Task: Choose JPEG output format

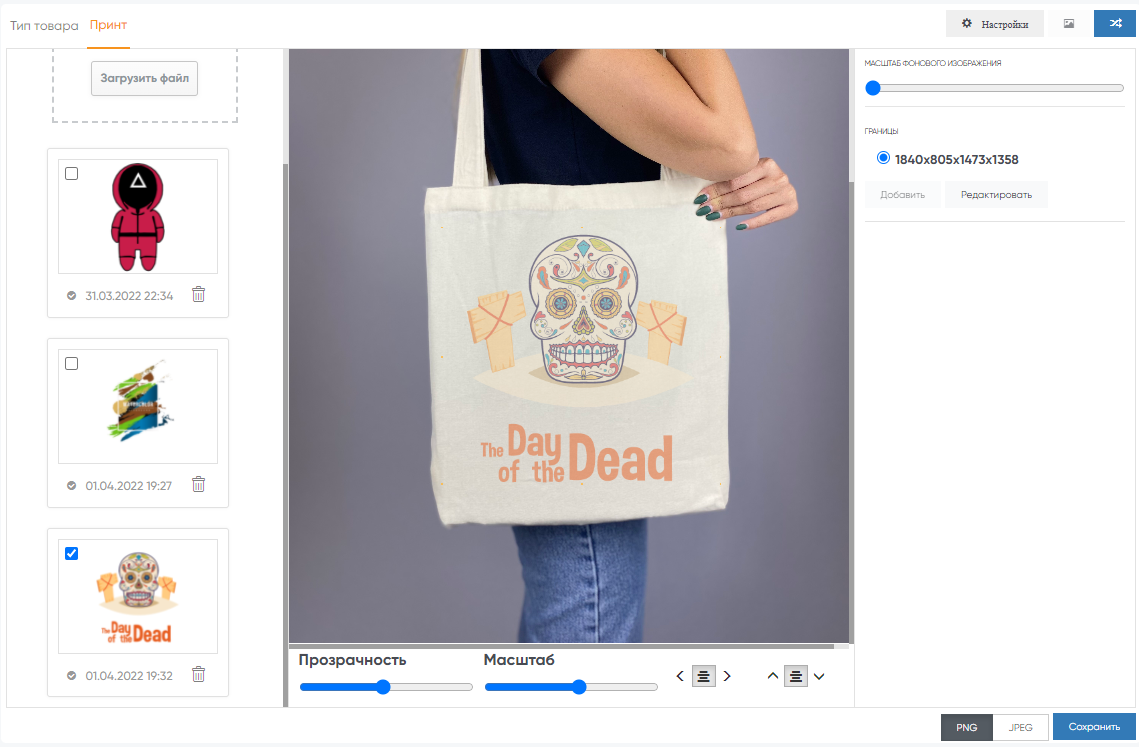Action: click(x=1021, y=727)
